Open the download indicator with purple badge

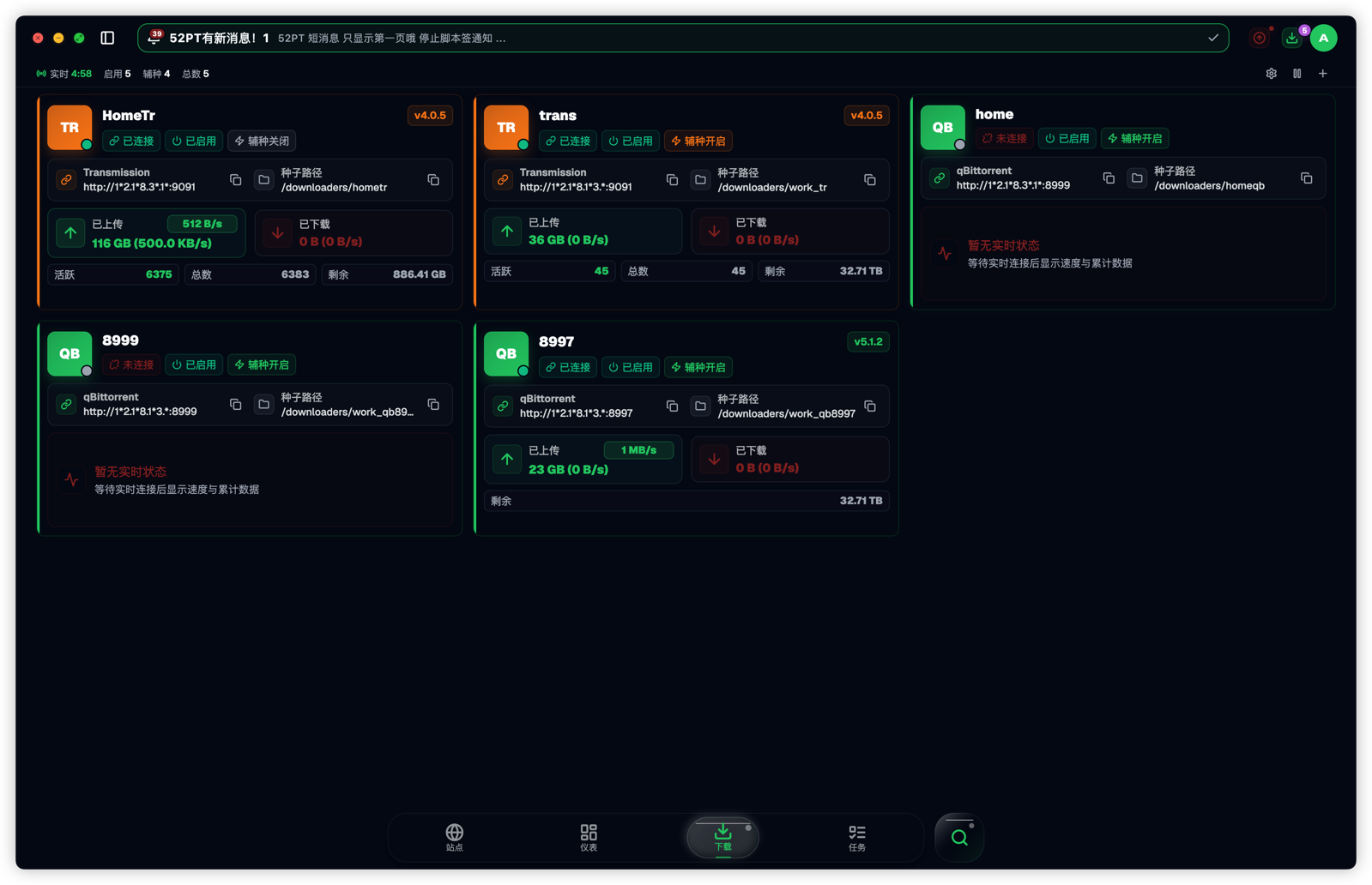(x=1292, y=38)
